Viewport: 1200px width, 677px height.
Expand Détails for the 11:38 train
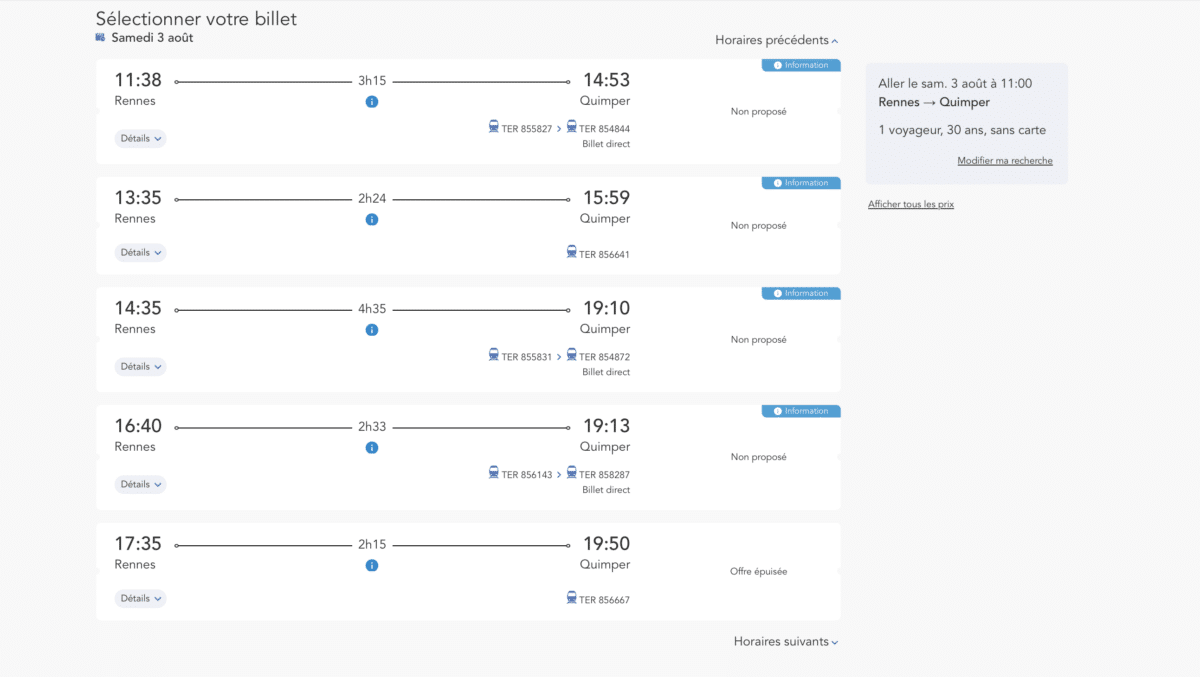tap(140, 139)
